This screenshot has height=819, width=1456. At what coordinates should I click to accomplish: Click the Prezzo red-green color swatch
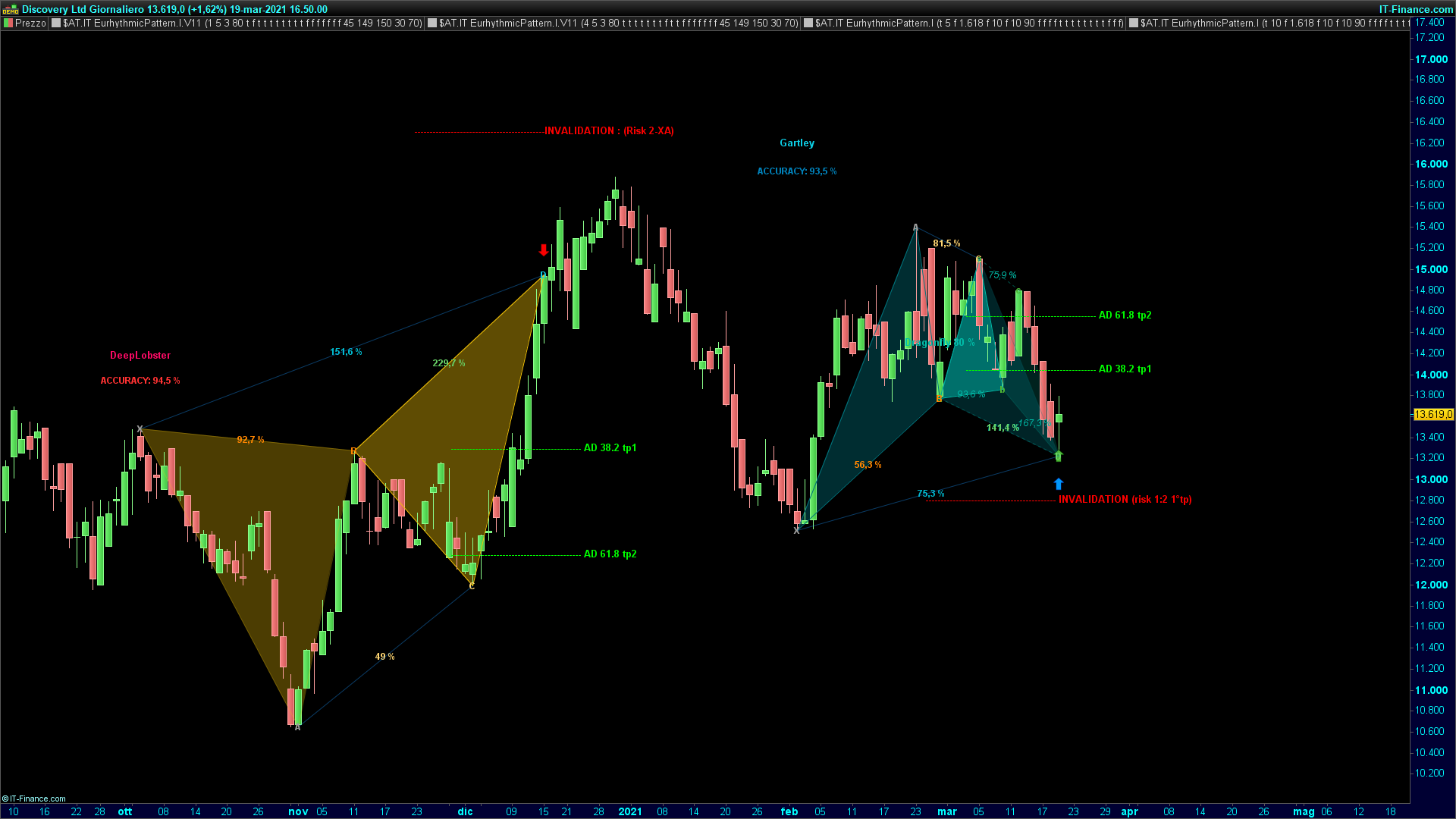(x=8, y=24)
